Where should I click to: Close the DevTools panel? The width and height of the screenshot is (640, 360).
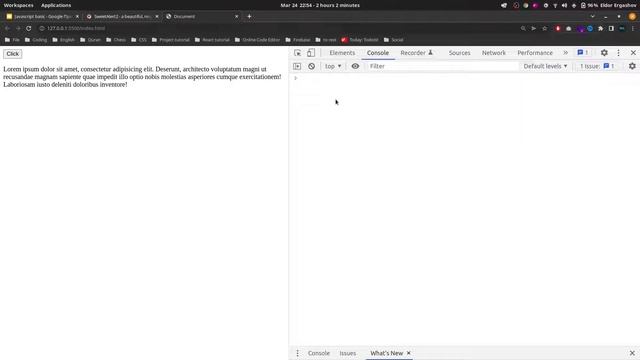(x=633, y=53)
